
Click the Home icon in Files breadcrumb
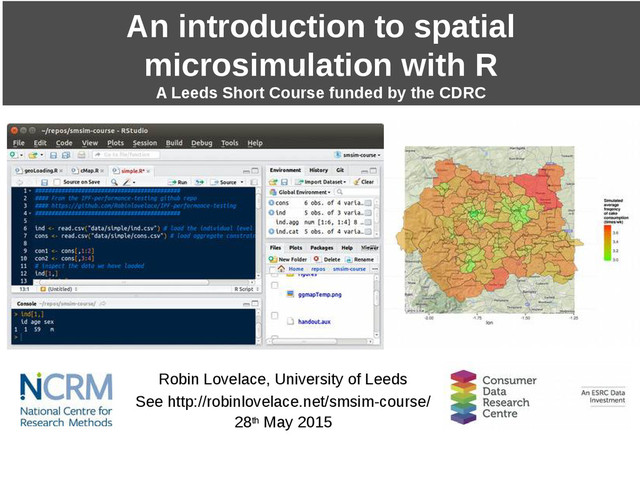click(281, 269)
